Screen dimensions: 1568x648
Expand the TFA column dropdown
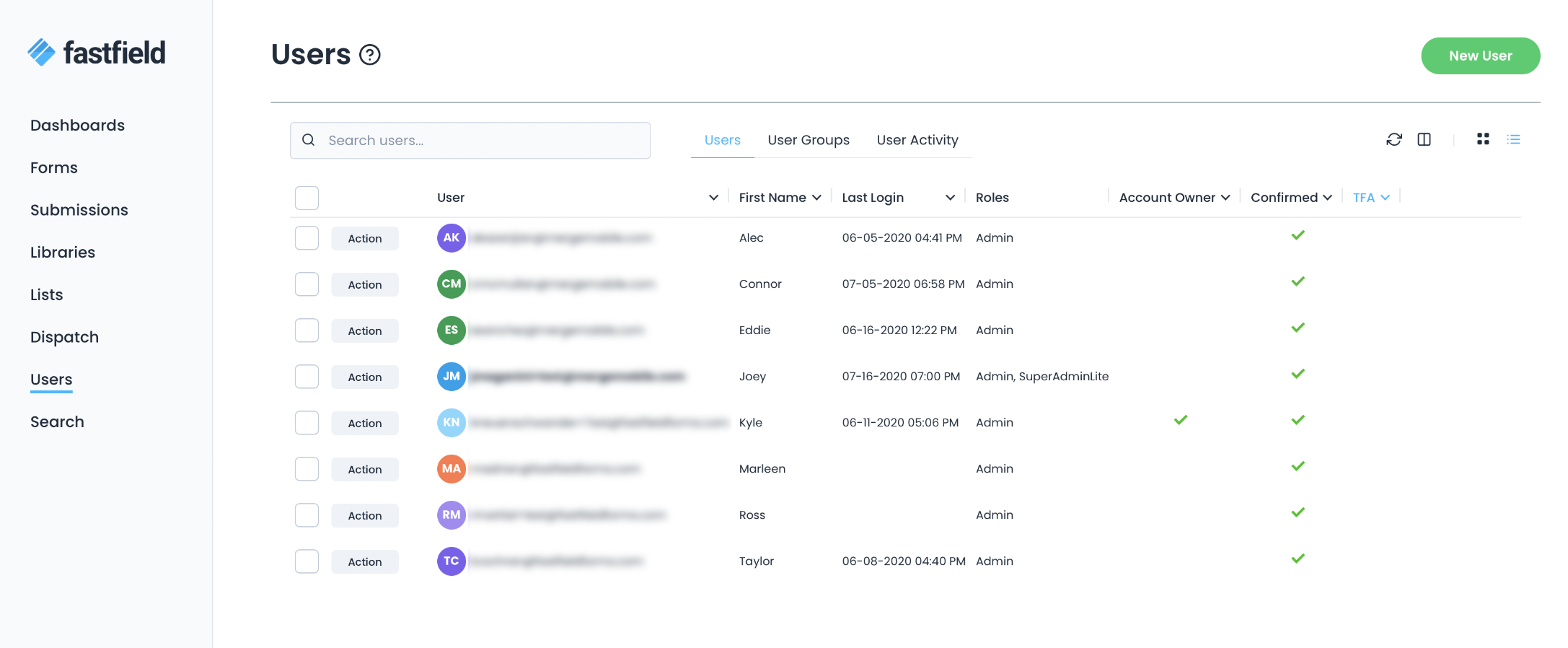[1385, 198]
